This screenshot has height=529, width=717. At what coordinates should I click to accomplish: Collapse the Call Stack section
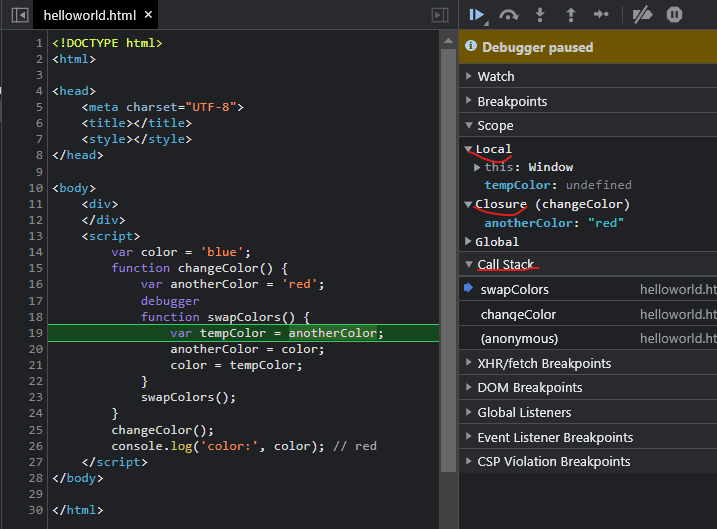[x=505, y=264]
